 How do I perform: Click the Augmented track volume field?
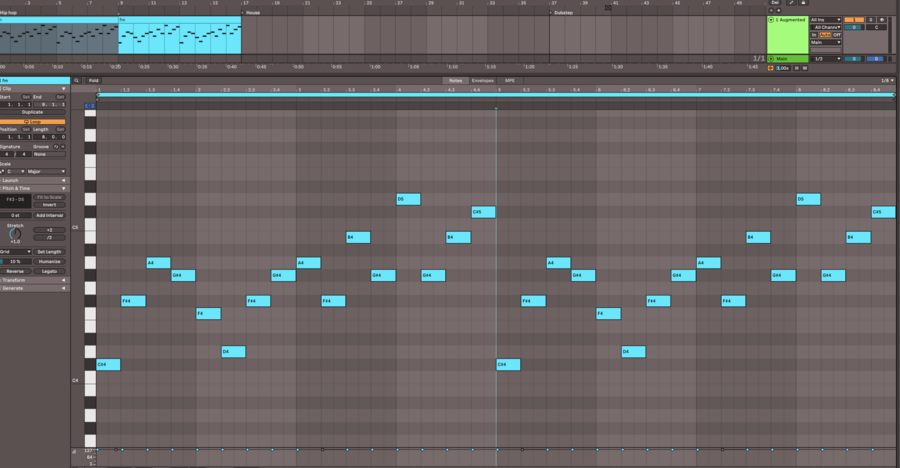click(x=854, y=28)
